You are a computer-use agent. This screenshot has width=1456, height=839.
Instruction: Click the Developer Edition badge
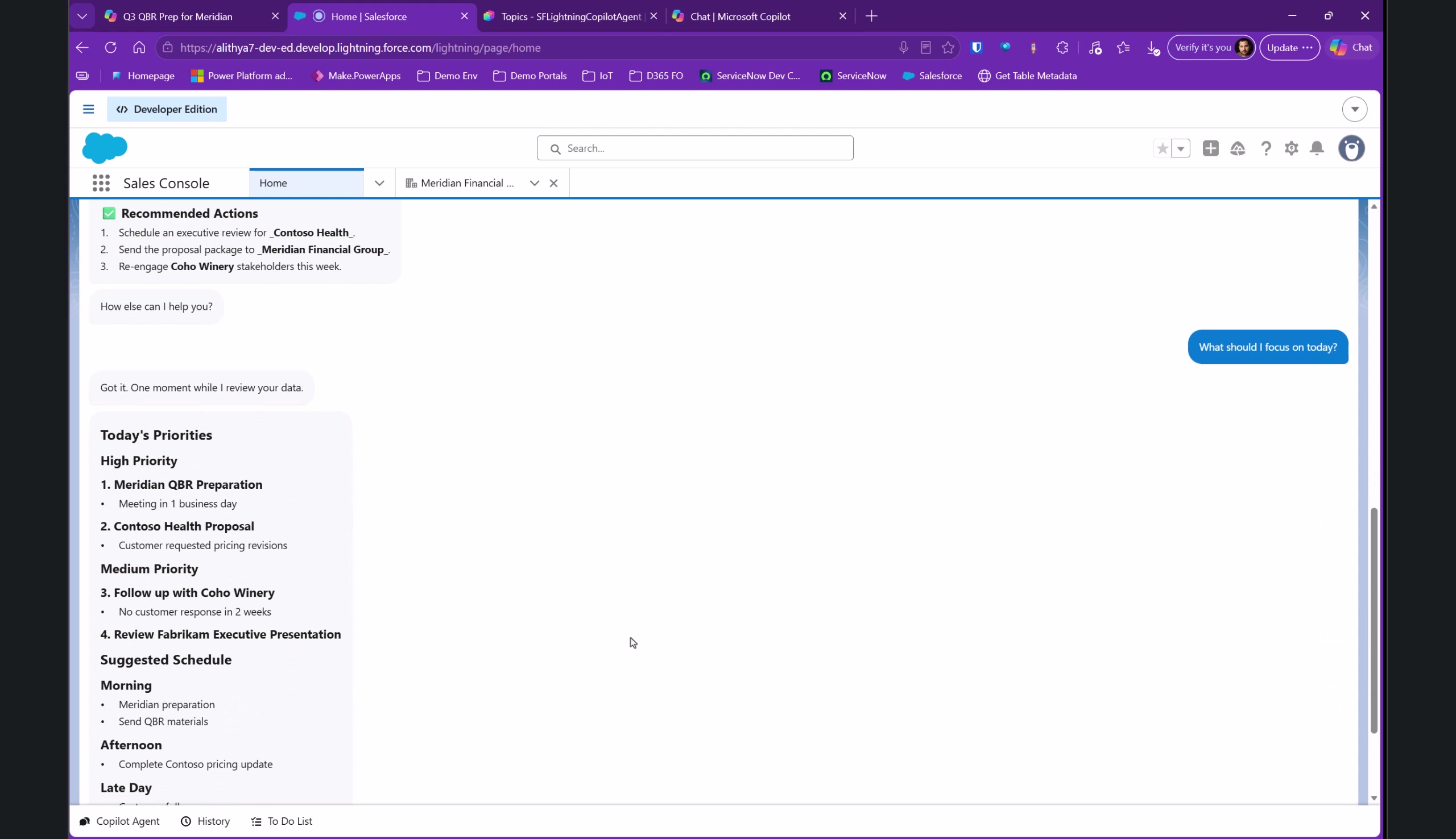tap(167, 109)
